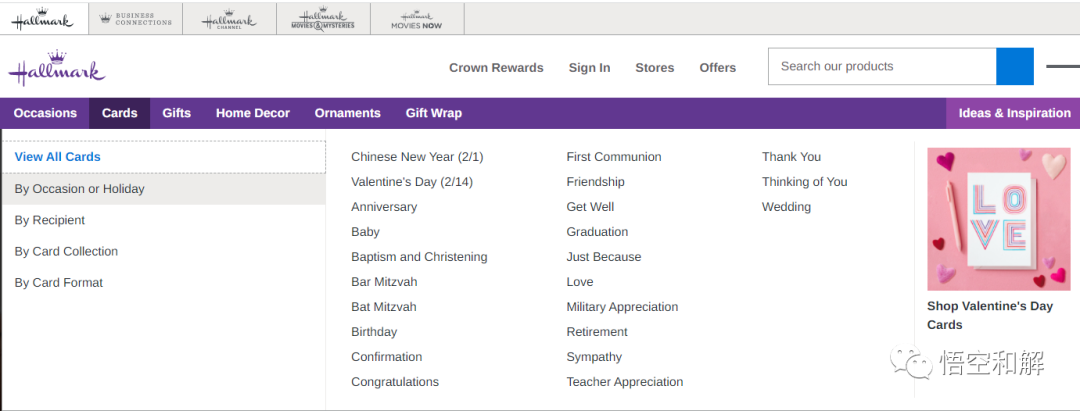The image size is (1080, 411).
Task: Click the Hallmark main logo
Action: pos(57,68)
